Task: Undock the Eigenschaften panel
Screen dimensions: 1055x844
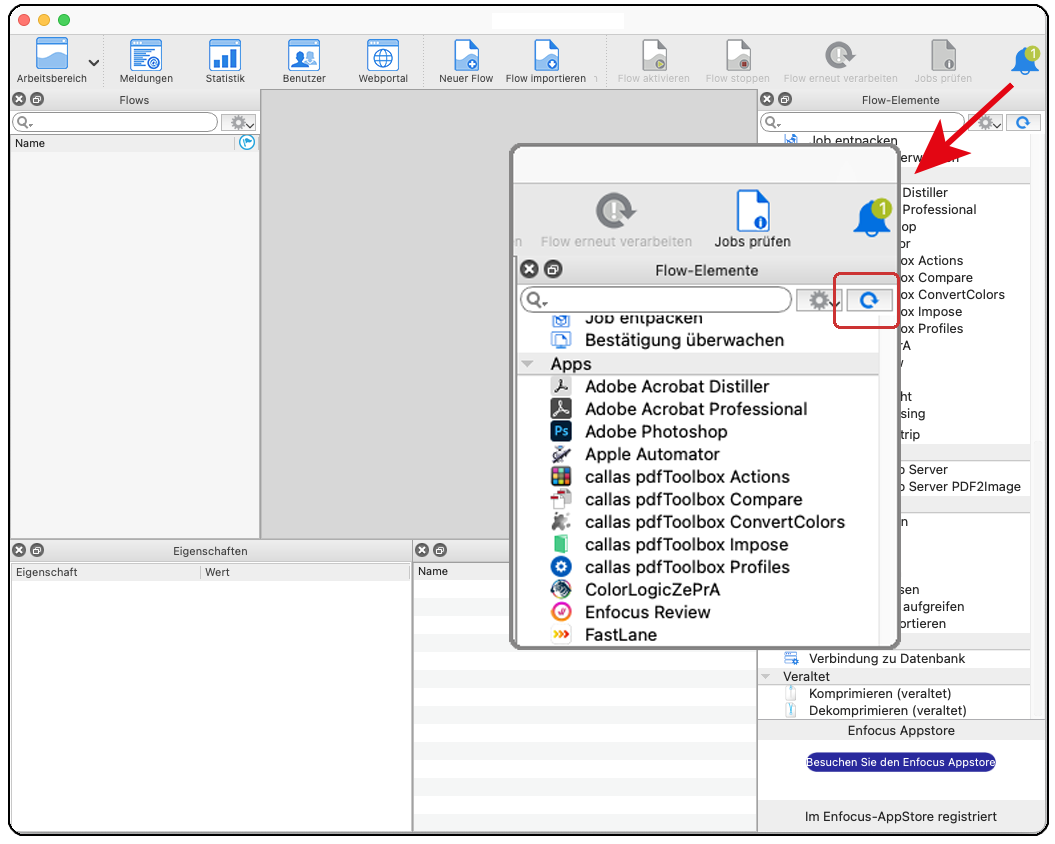Action: click(x=37, y=550)
